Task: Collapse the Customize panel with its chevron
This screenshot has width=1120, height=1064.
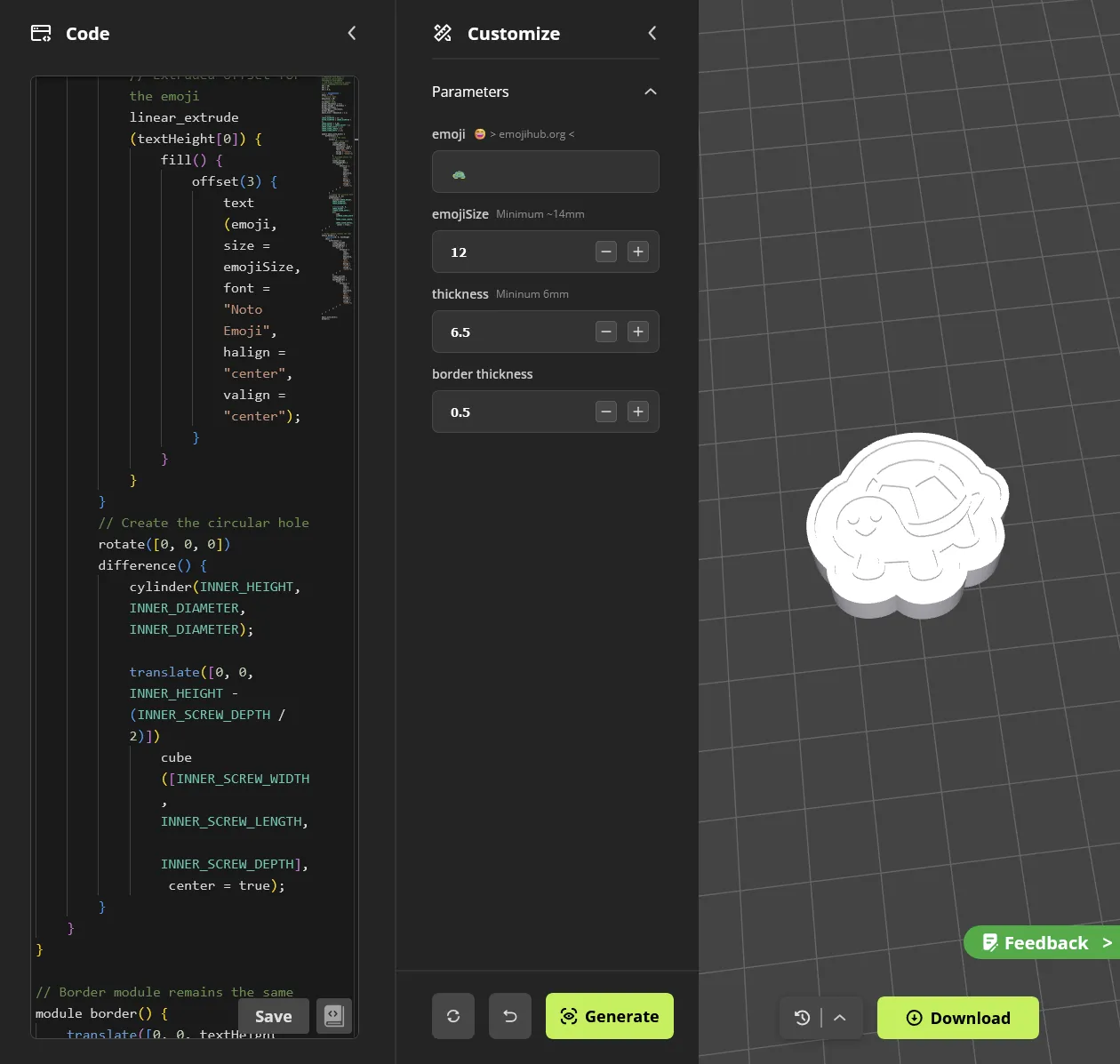Action: point(652,33)
